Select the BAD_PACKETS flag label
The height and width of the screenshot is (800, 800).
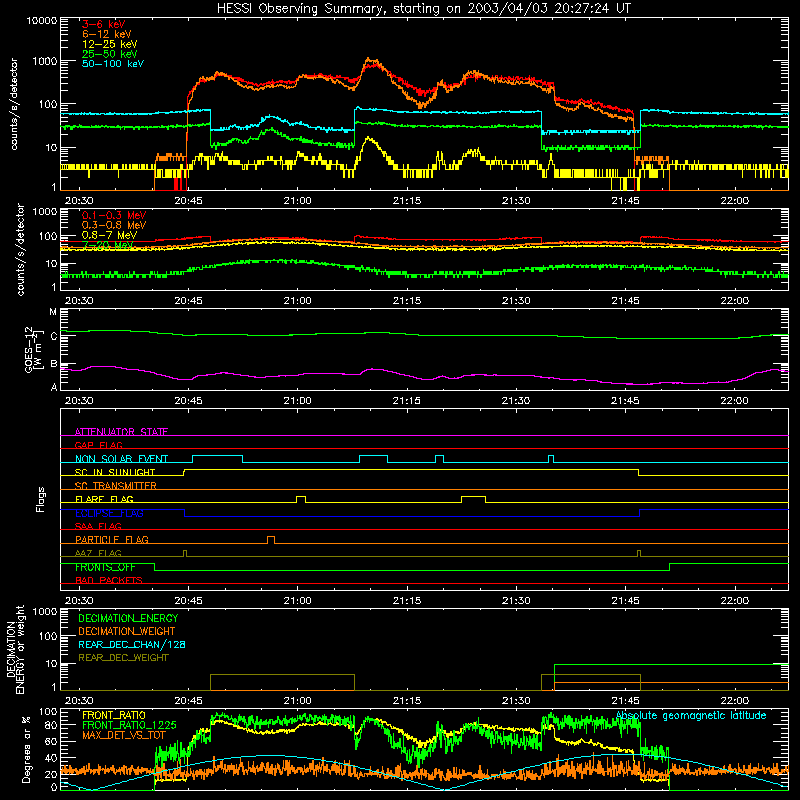[109, 580]
